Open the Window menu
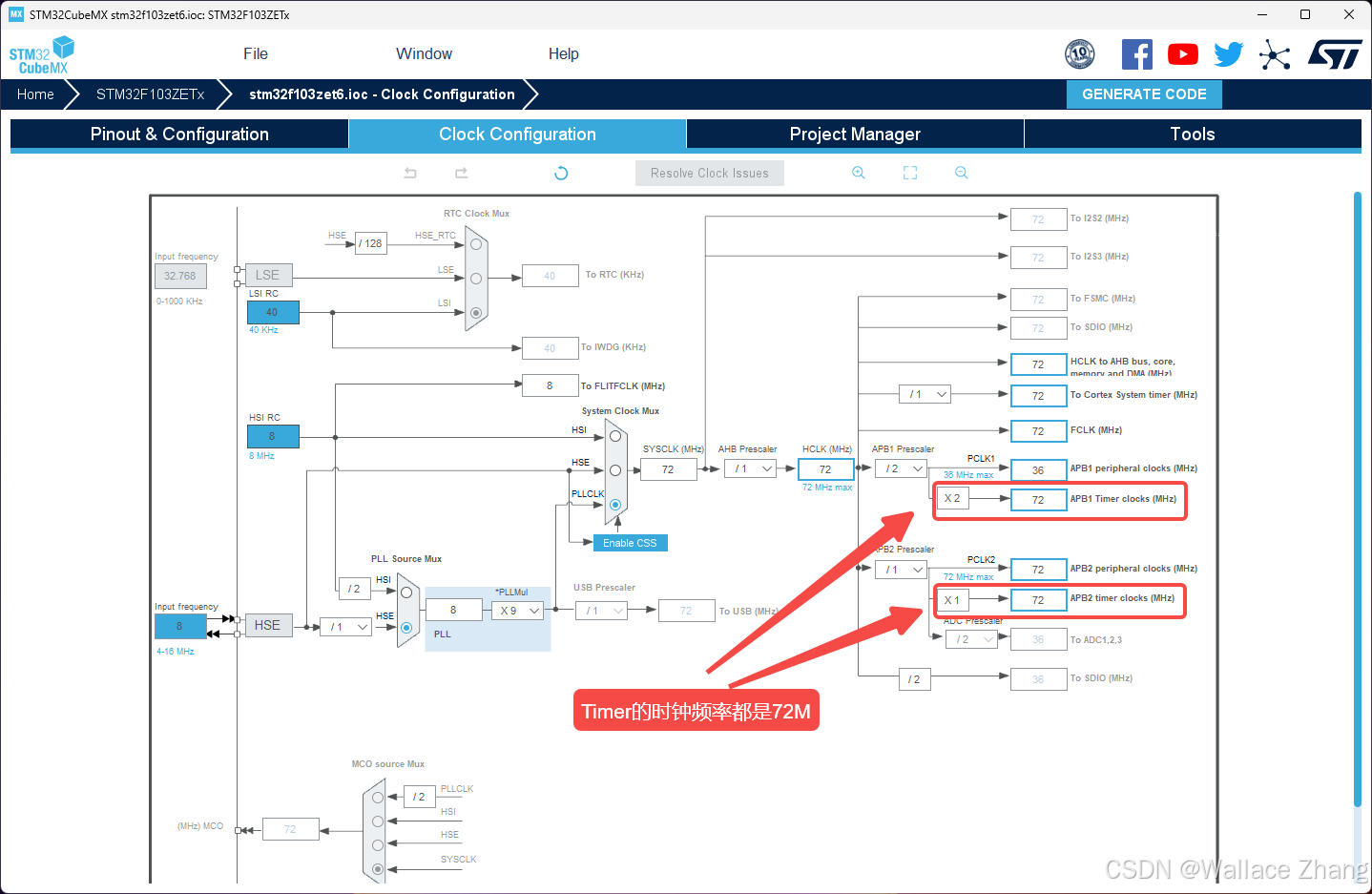Image resolution: width=1372 pixels, height=894 pixels. [x=425, y=54]
